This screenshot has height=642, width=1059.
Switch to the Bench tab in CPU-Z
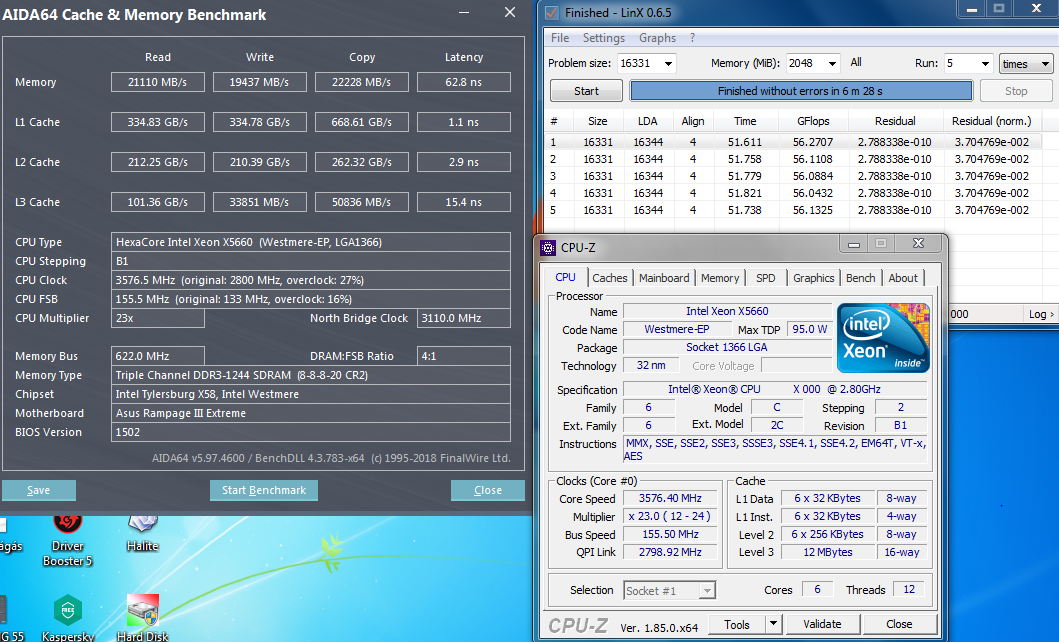pos(860,277)
